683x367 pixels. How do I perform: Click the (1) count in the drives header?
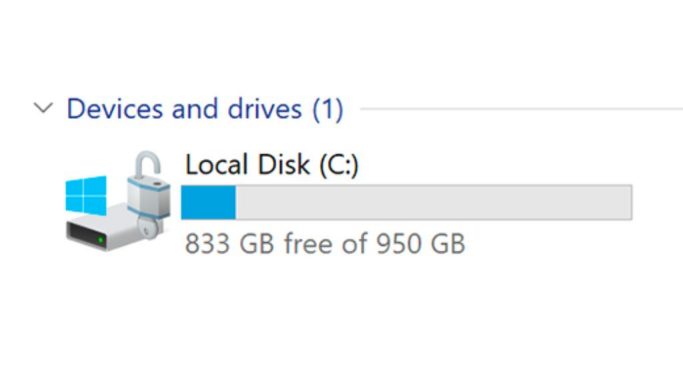tap(328, 109)
